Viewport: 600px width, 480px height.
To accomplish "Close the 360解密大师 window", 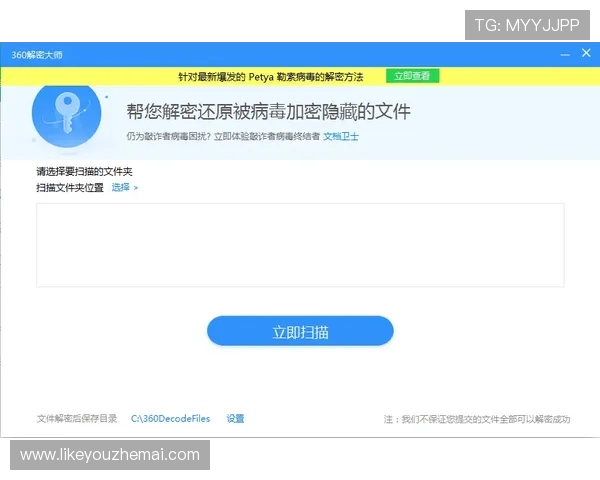I will pyautogui.click(x=586, y=53).
